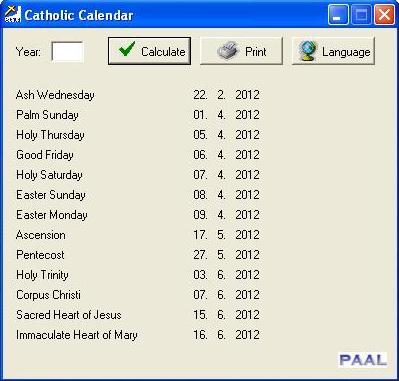
Task: Click the printer icon on Print button
Action: [228, 51]
